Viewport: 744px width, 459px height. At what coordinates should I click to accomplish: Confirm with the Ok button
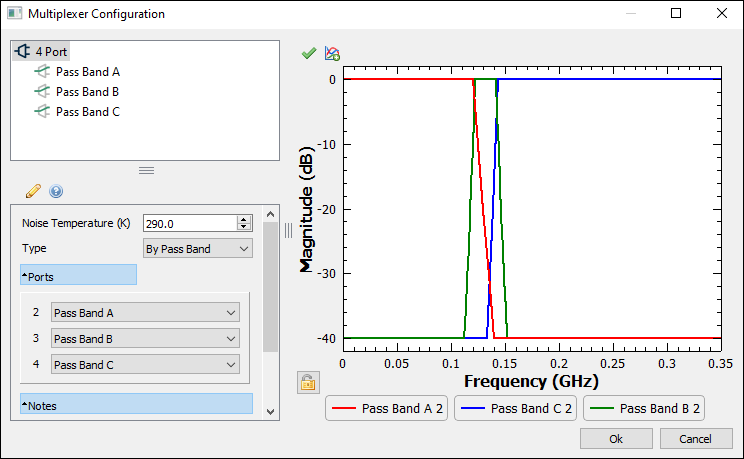click(x=616, y=439)
